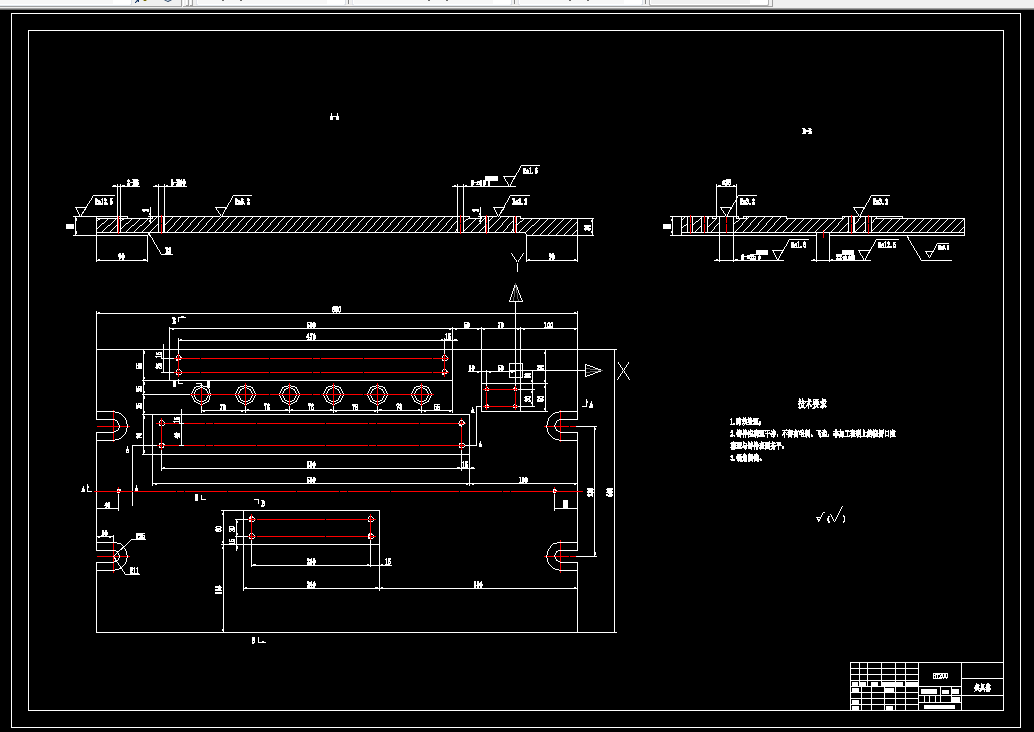Click the first line of technical requirements
This screenshot has width=1034, height=732.
click(745, 421)
